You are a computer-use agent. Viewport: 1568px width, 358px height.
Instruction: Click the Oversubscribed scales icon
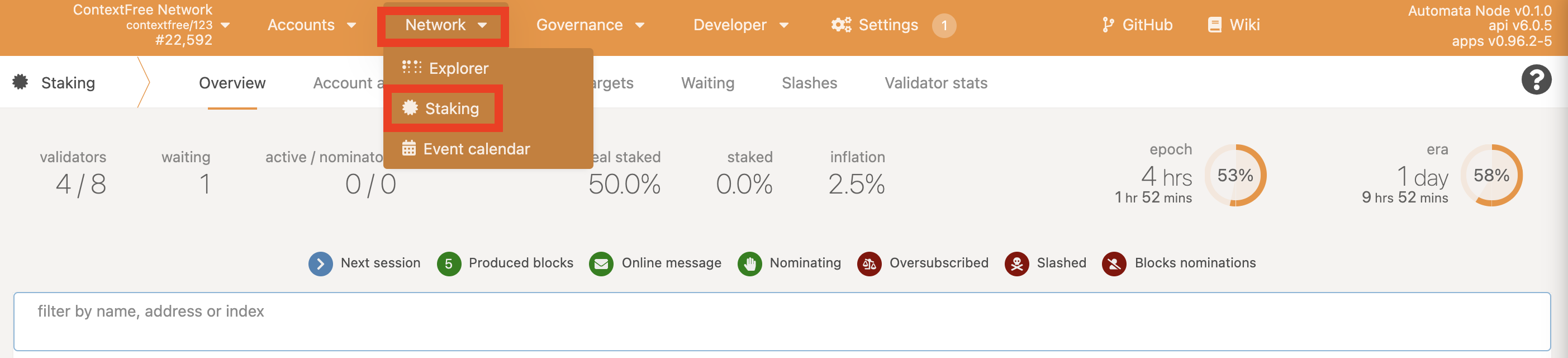click(868, 263)
